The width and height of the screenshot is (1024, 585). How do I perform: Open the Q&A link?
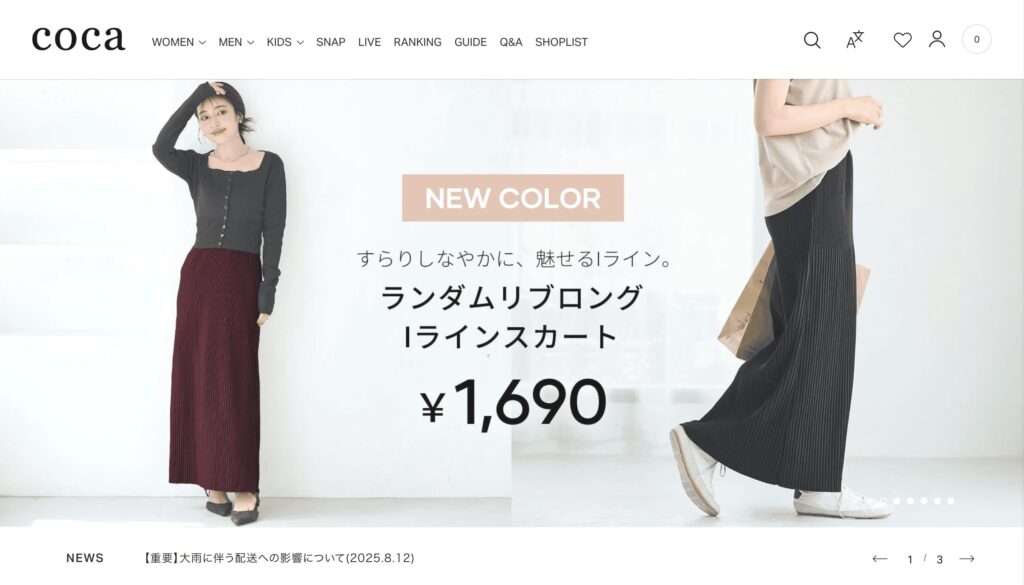(511, 42)
